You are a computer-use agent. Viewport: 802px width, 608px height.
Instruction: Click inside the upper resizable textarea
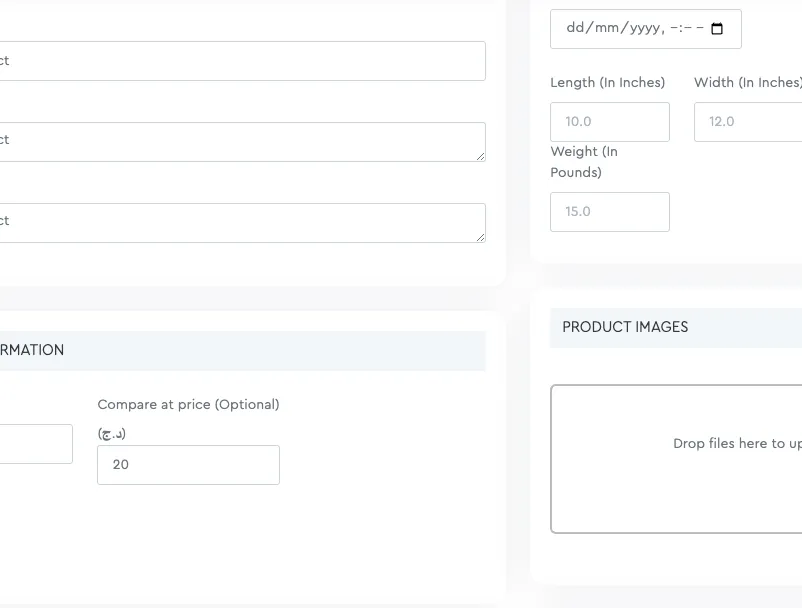(x=240, y=141)
